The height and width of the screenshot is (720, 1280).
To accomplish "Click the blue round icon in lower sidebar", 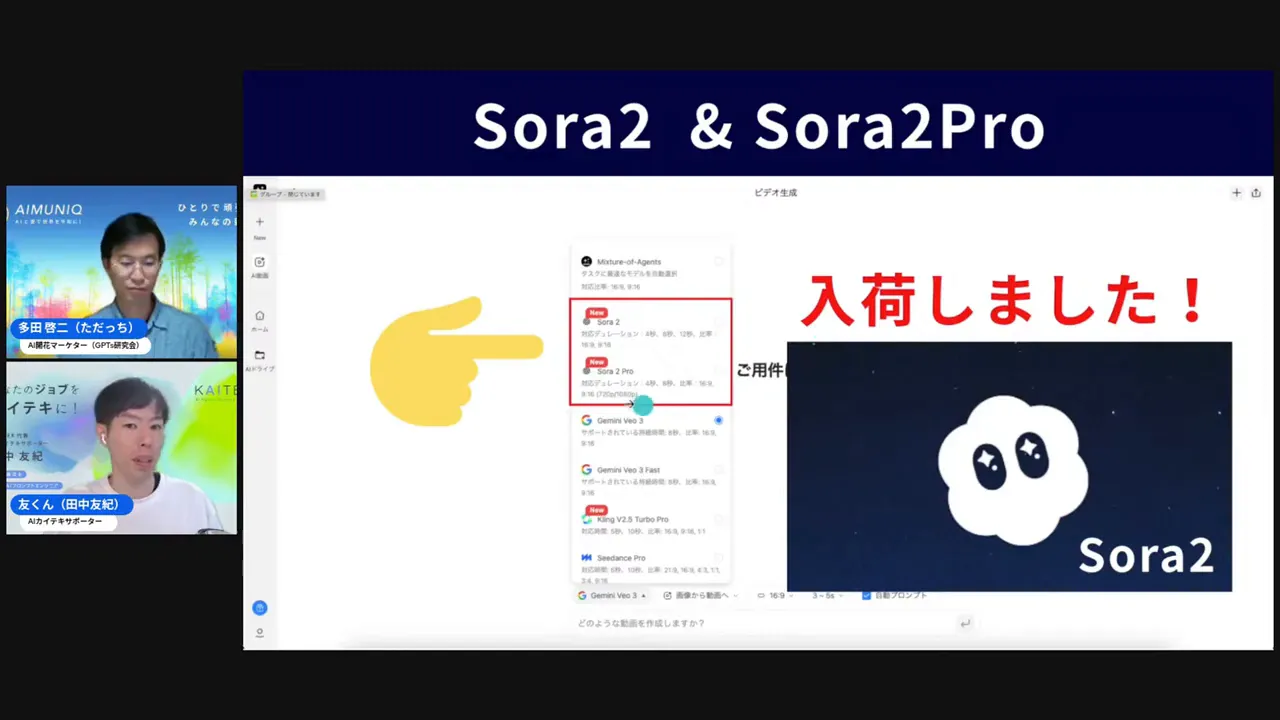I will (x=260, y=608).
